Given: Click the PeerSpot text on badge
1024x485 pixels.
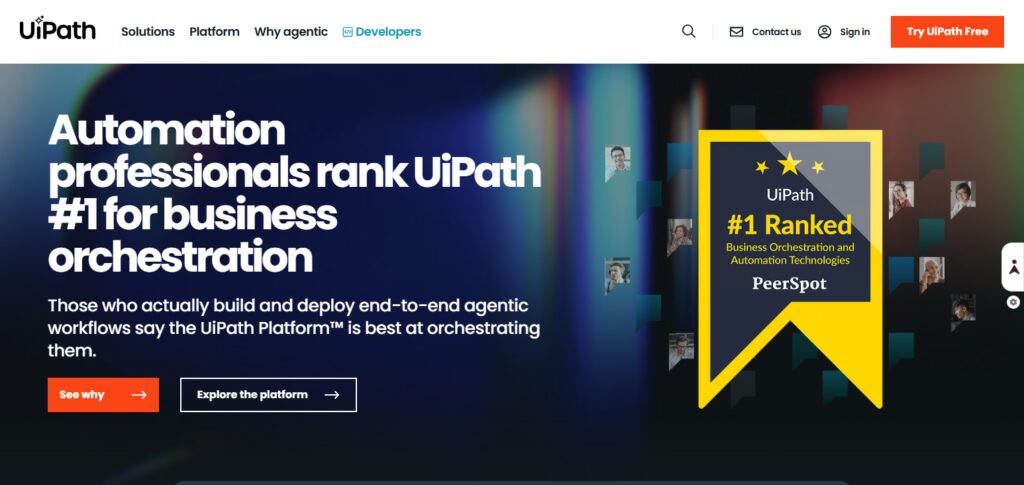Looking at the screenshot, I should (x=790, y=283).
